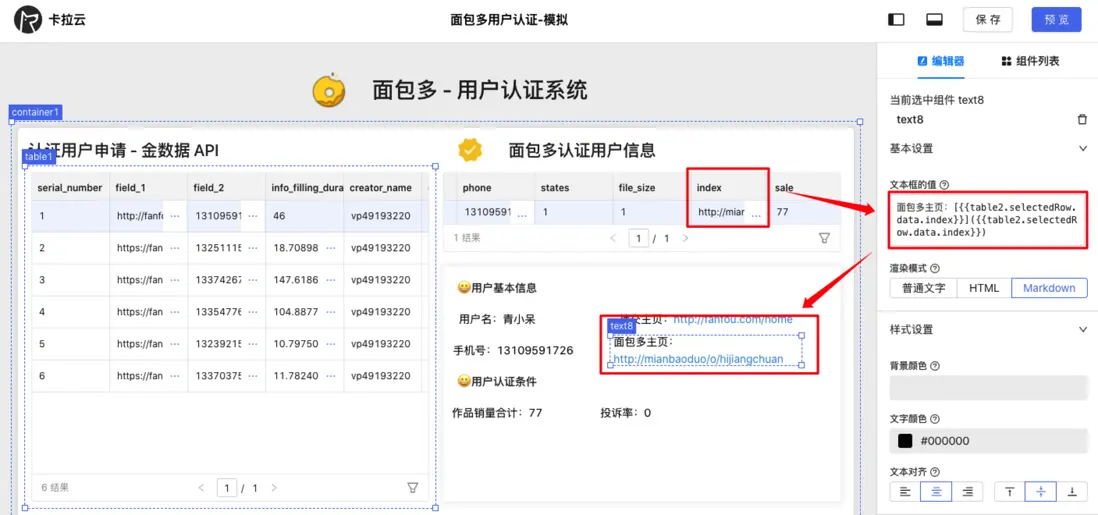Open the black 文字颜色 swatch
This screenshot has width=1098, height=515.
[x=905, y=441]
